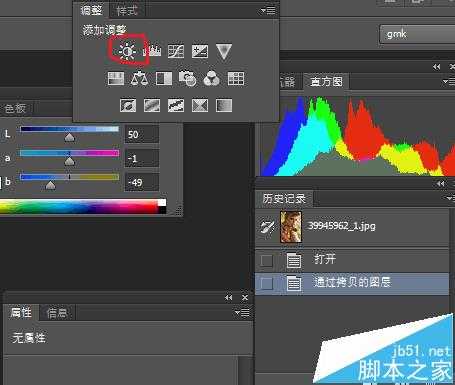
Task: Add a Channel Mixer adjustment
Action: [x=211, y=79]
